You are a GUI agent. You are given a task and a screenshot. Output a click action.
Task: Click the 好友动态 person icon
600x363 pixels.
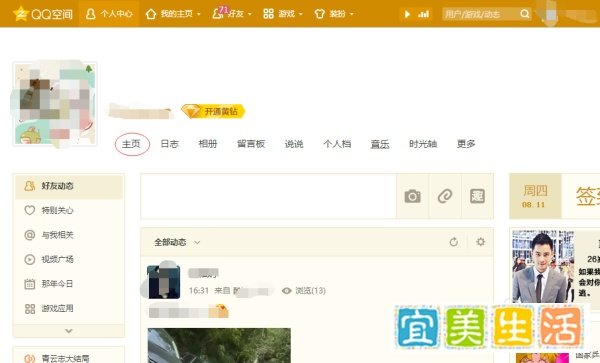(x=29, y=186)
